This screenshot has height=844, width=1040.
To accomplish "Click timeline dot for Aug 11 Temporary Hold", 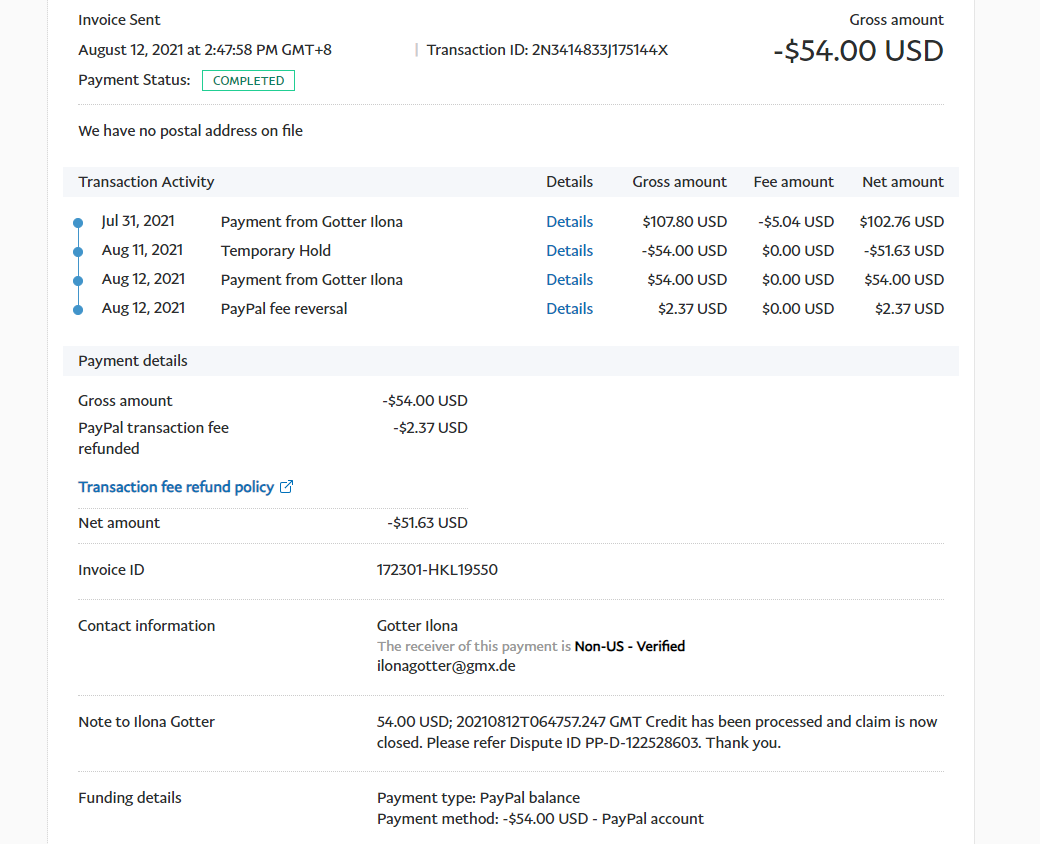I will click(78, 252).
